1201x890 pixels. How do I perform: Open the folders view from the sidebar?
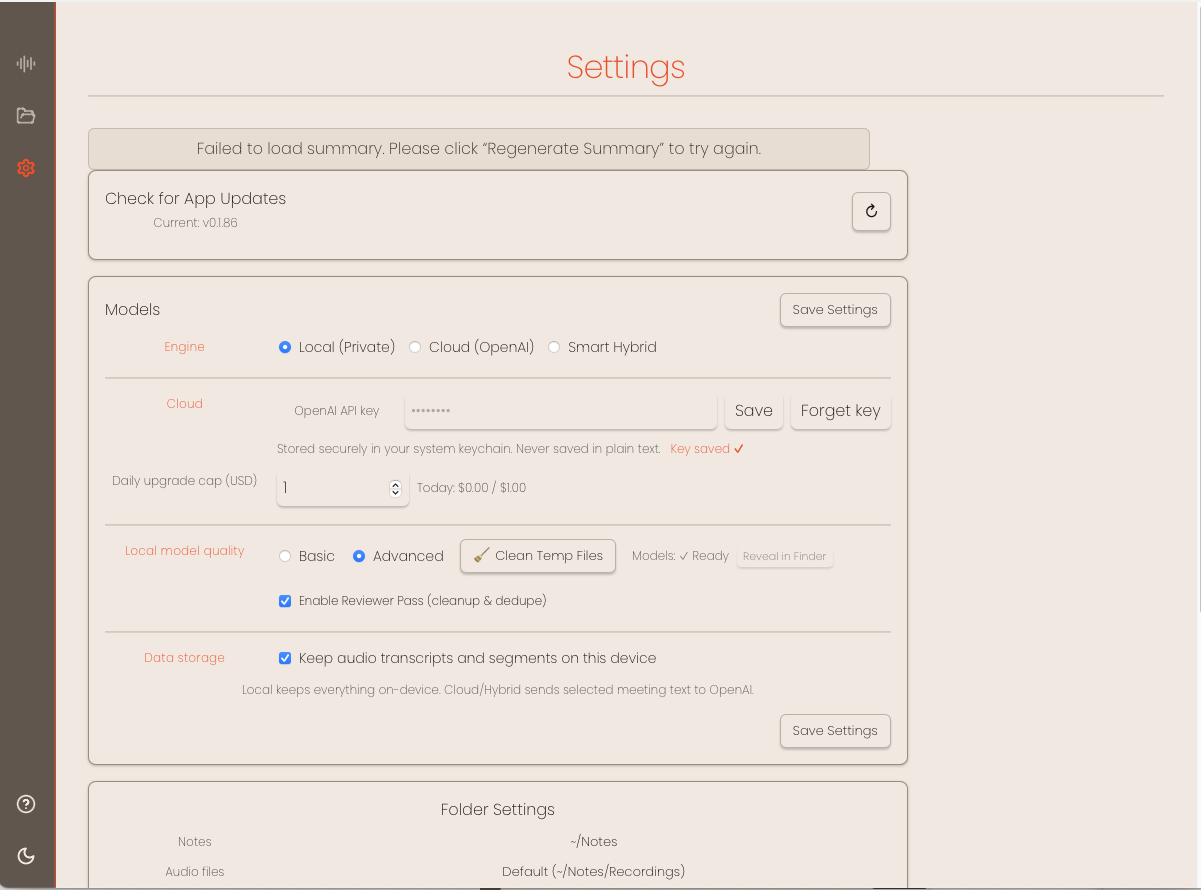point(26,115)
